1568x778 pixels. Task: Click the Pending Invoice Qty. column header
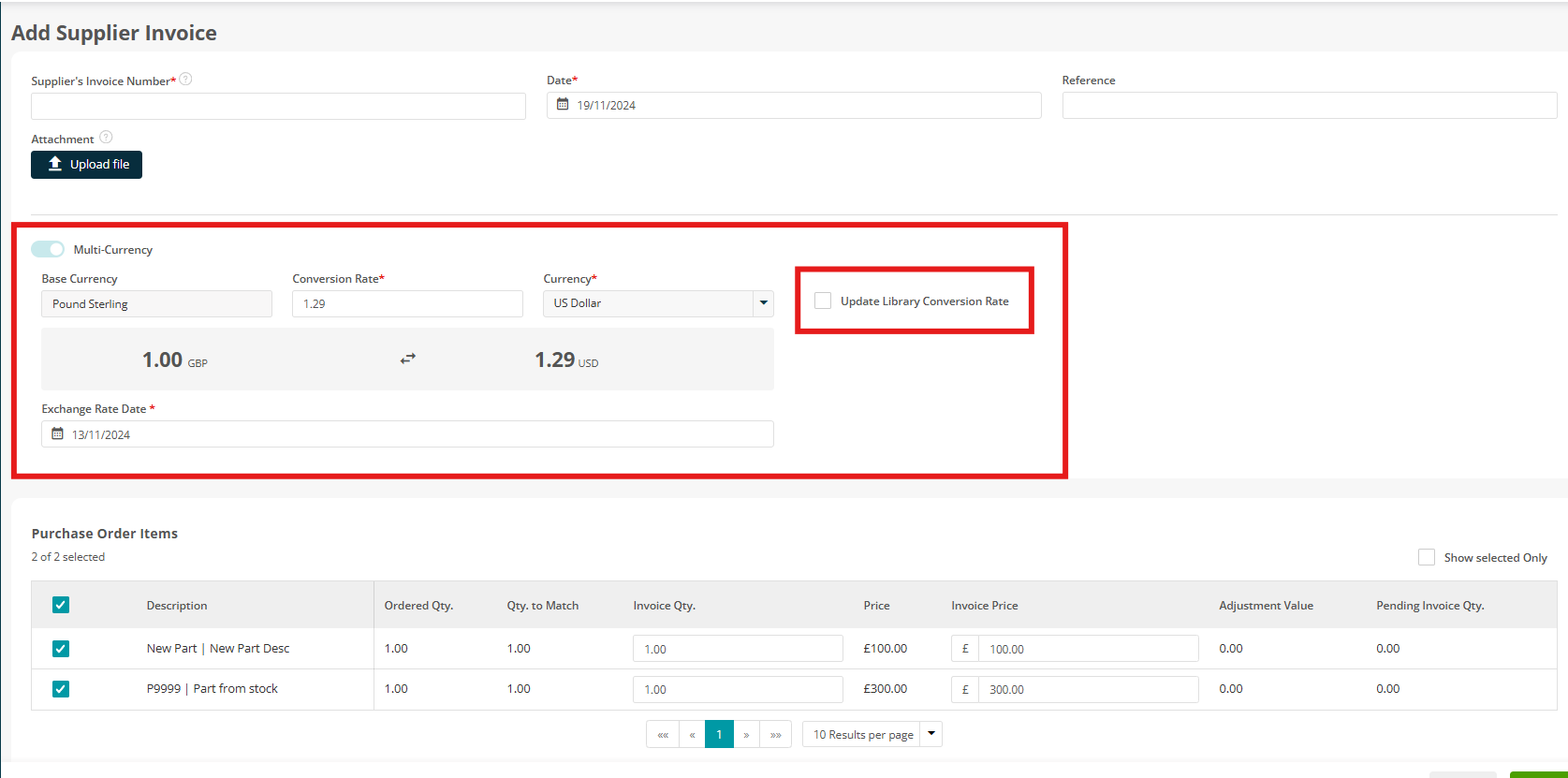coord(1430,606)
